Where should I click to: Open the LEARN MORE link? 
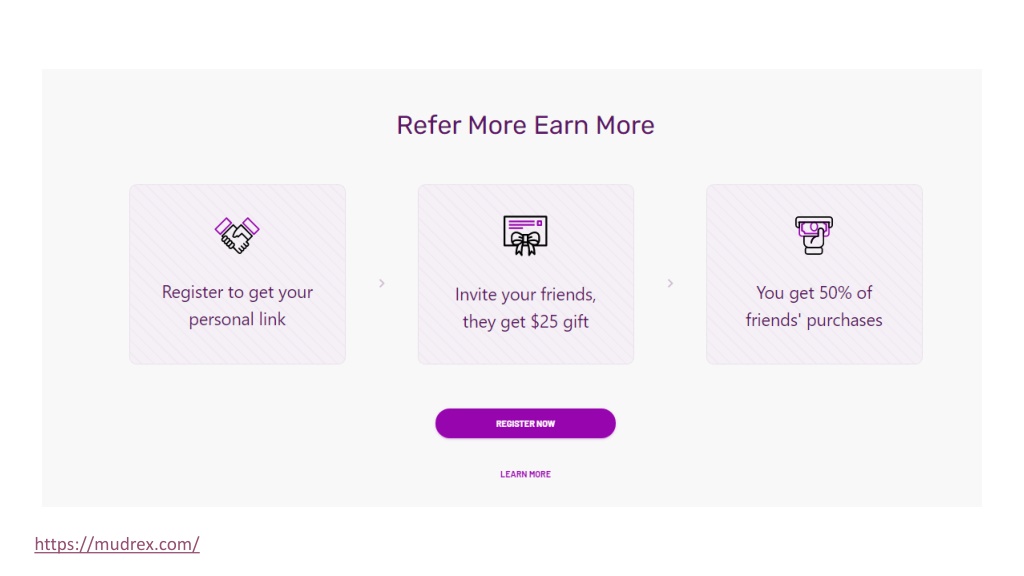click(525, 474)
